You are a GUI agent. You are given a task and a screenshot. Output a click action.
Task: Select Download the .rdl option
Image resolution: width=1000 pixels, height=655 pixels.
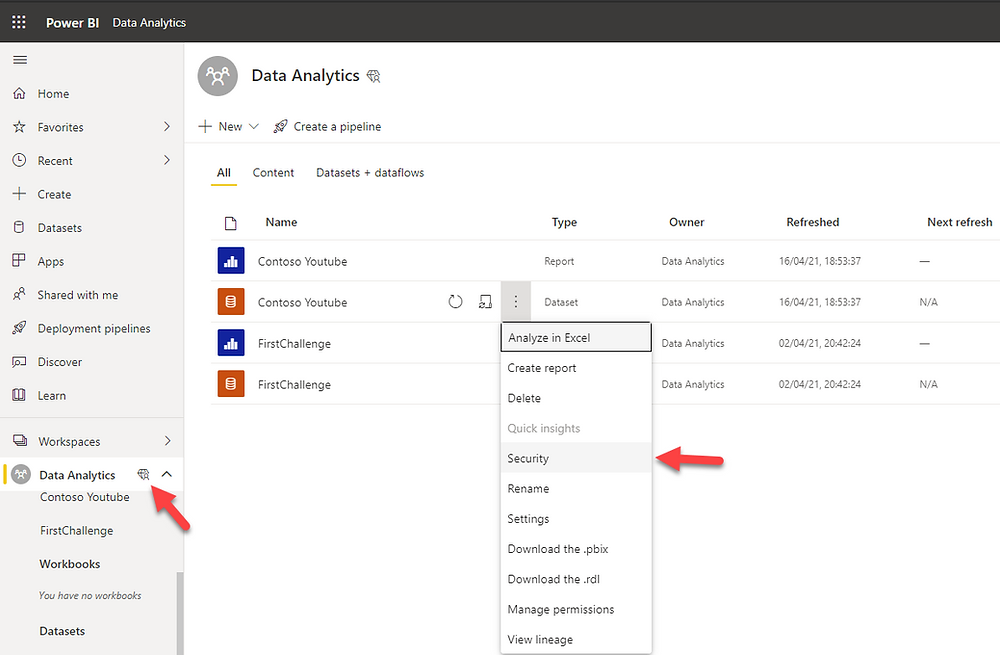576,579
